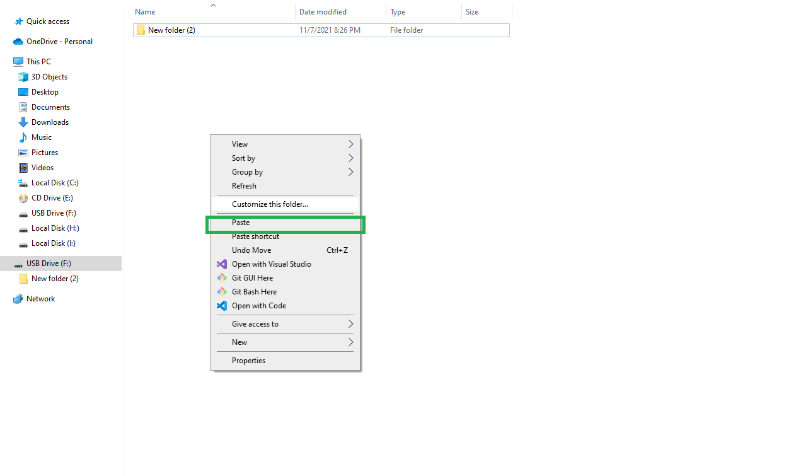Screen dimensions: 796x476
Task: Open Quick access label in navigation pane
Action: coord(48,21)
